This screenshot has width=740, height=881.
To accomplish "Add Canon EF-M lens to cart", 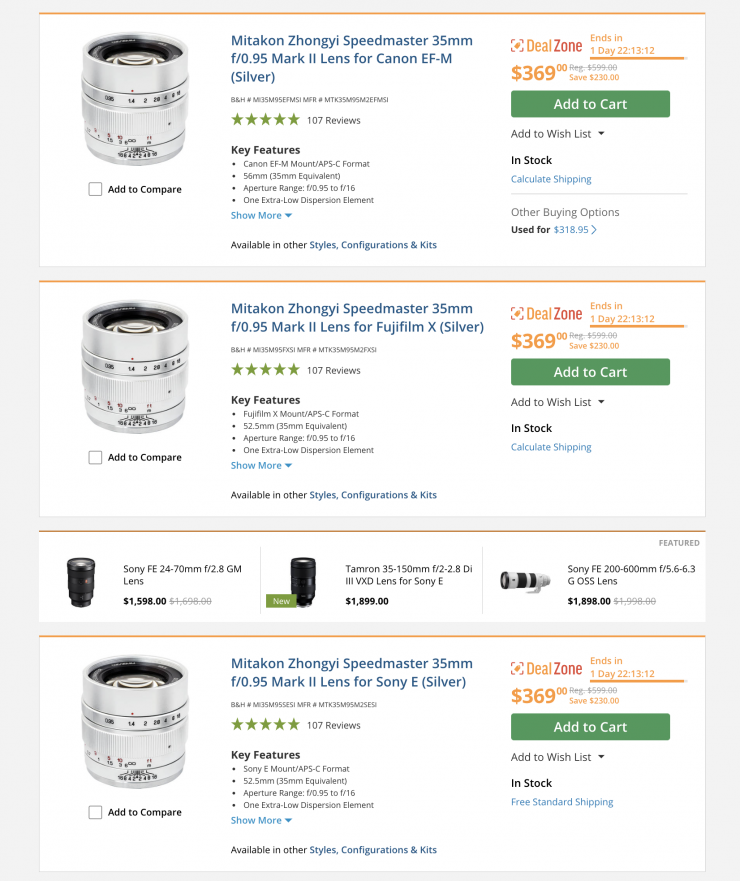I will 590,104.
